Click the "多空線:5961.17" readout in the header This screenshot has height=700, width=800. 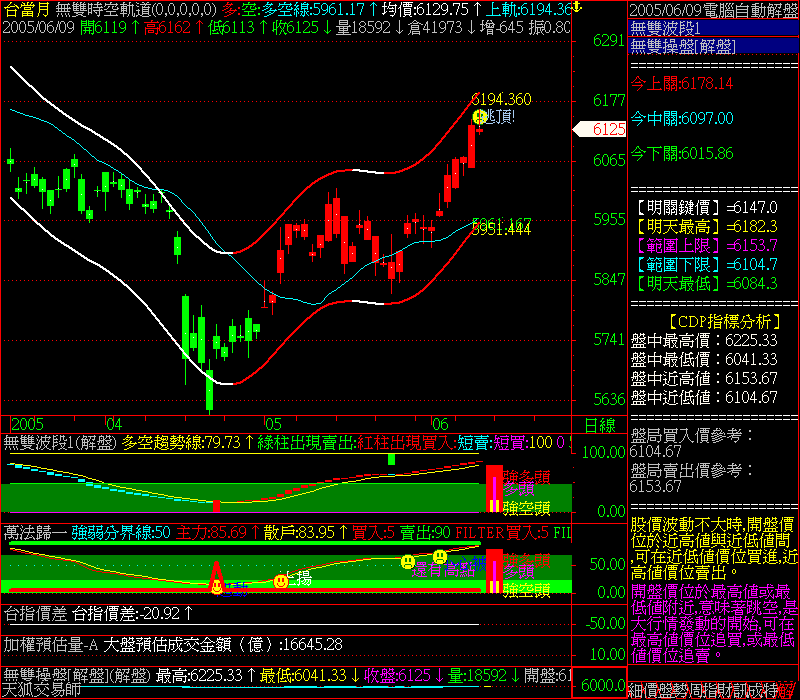pos(315,9)
